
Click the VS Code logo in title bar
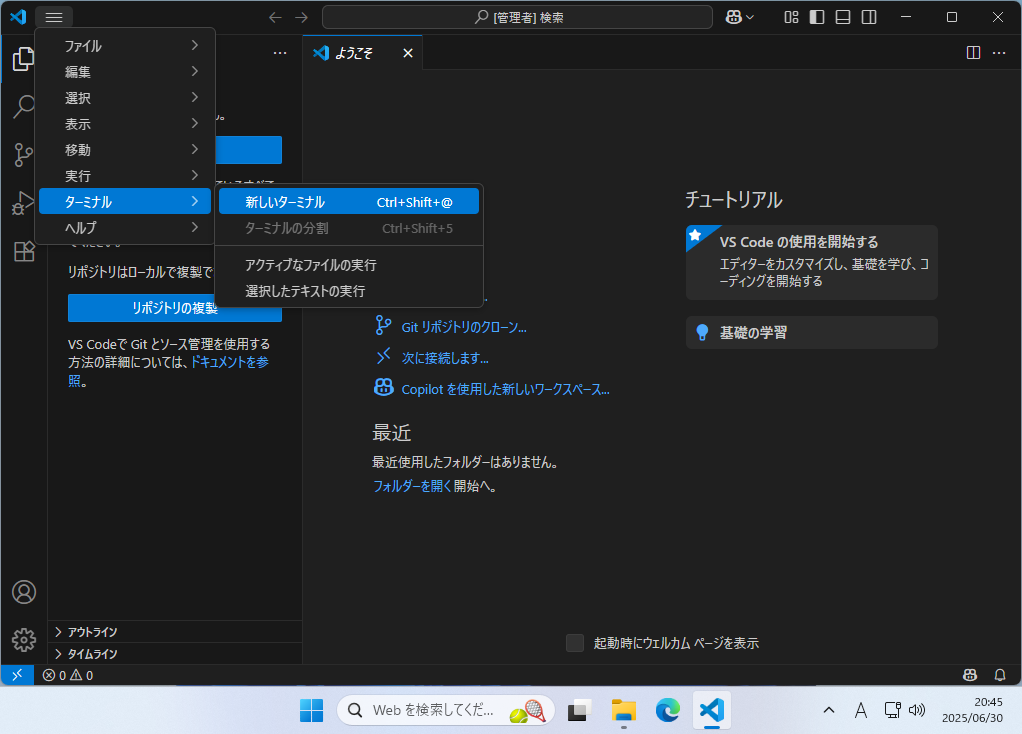click(x=18, y=17)
